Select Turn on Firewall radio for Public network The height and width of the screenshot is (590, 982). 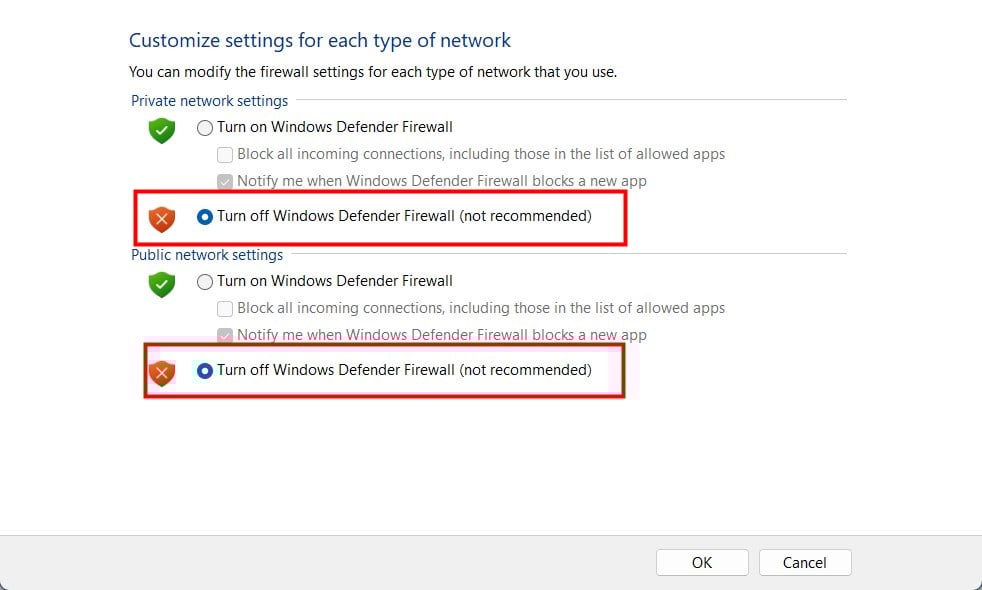click(205, 282)
